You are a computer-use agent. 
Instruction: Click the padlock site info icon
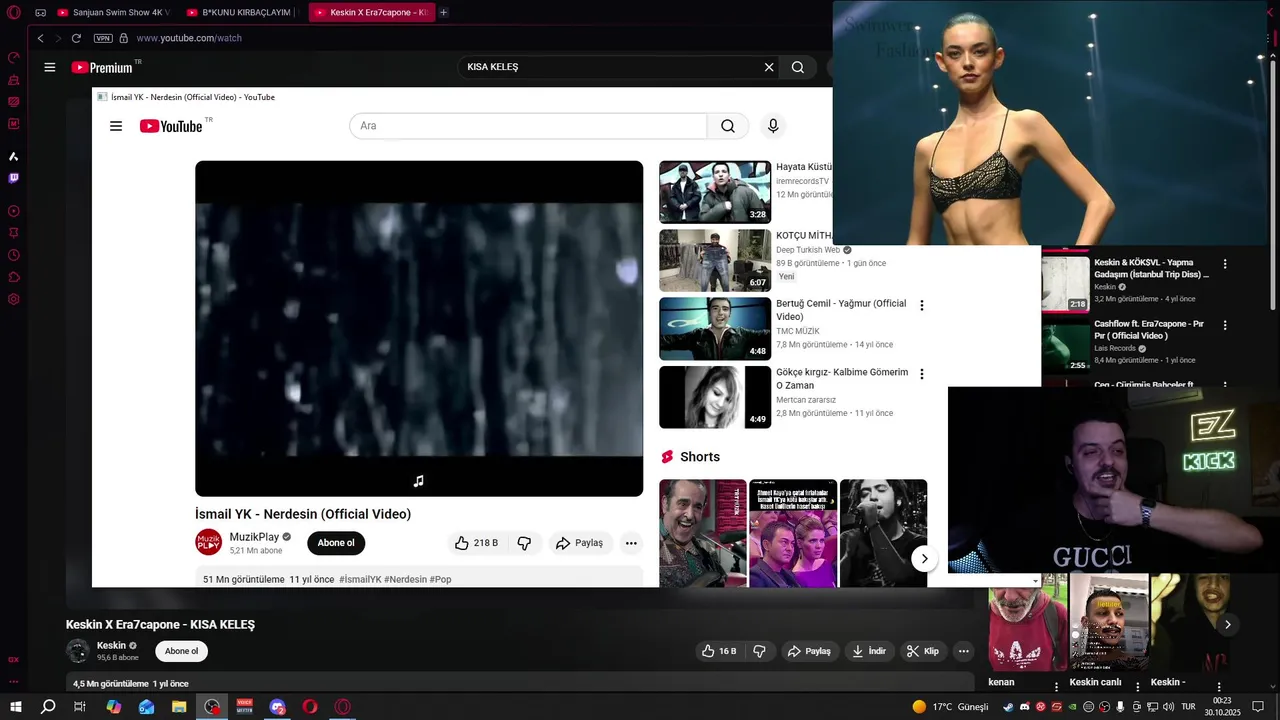pos(124,38)
